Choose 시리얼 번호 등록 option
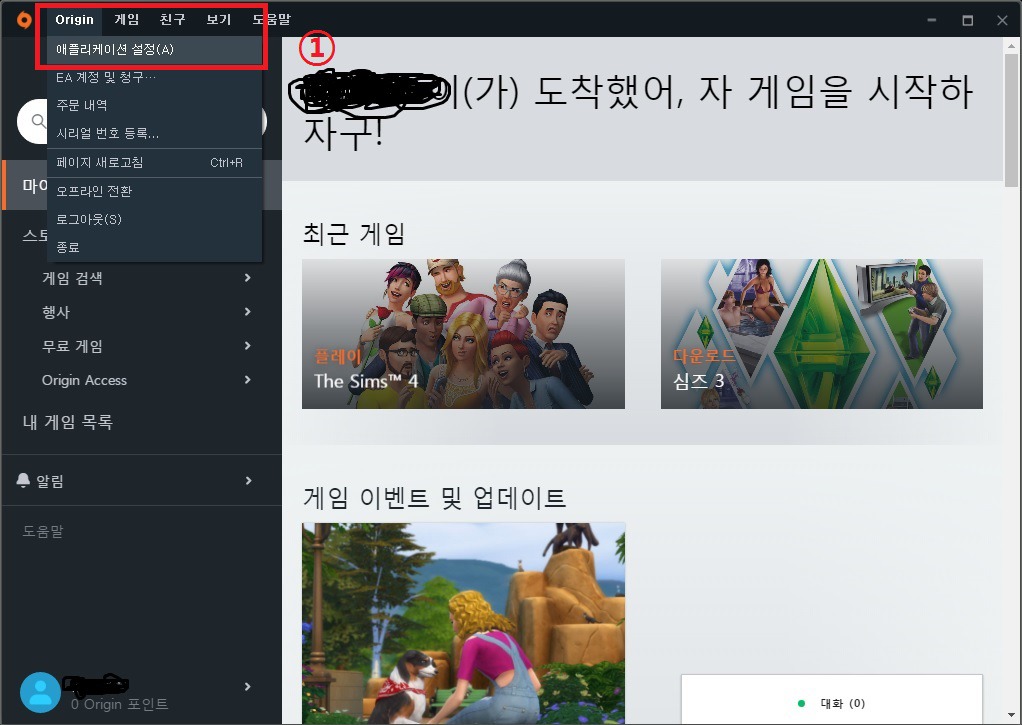This screenshot has height=725, width=1022. tap(154, 133)
